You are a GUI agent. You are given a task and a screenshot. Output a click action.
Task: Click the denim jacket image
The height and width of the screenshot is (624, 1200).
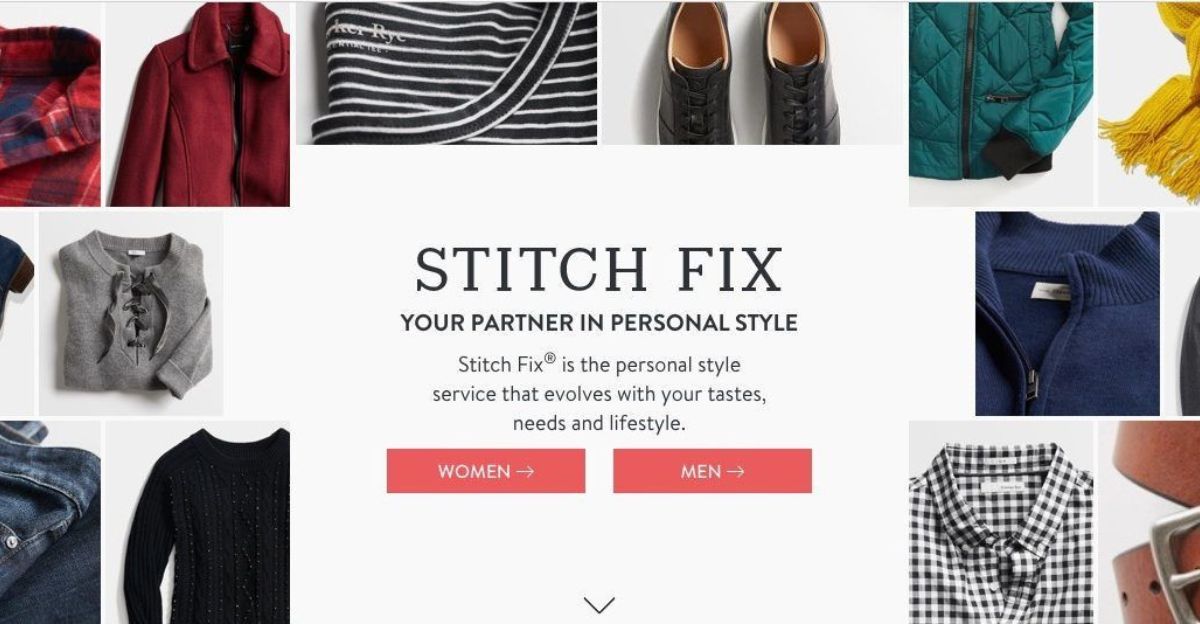[x=50, y=522]
